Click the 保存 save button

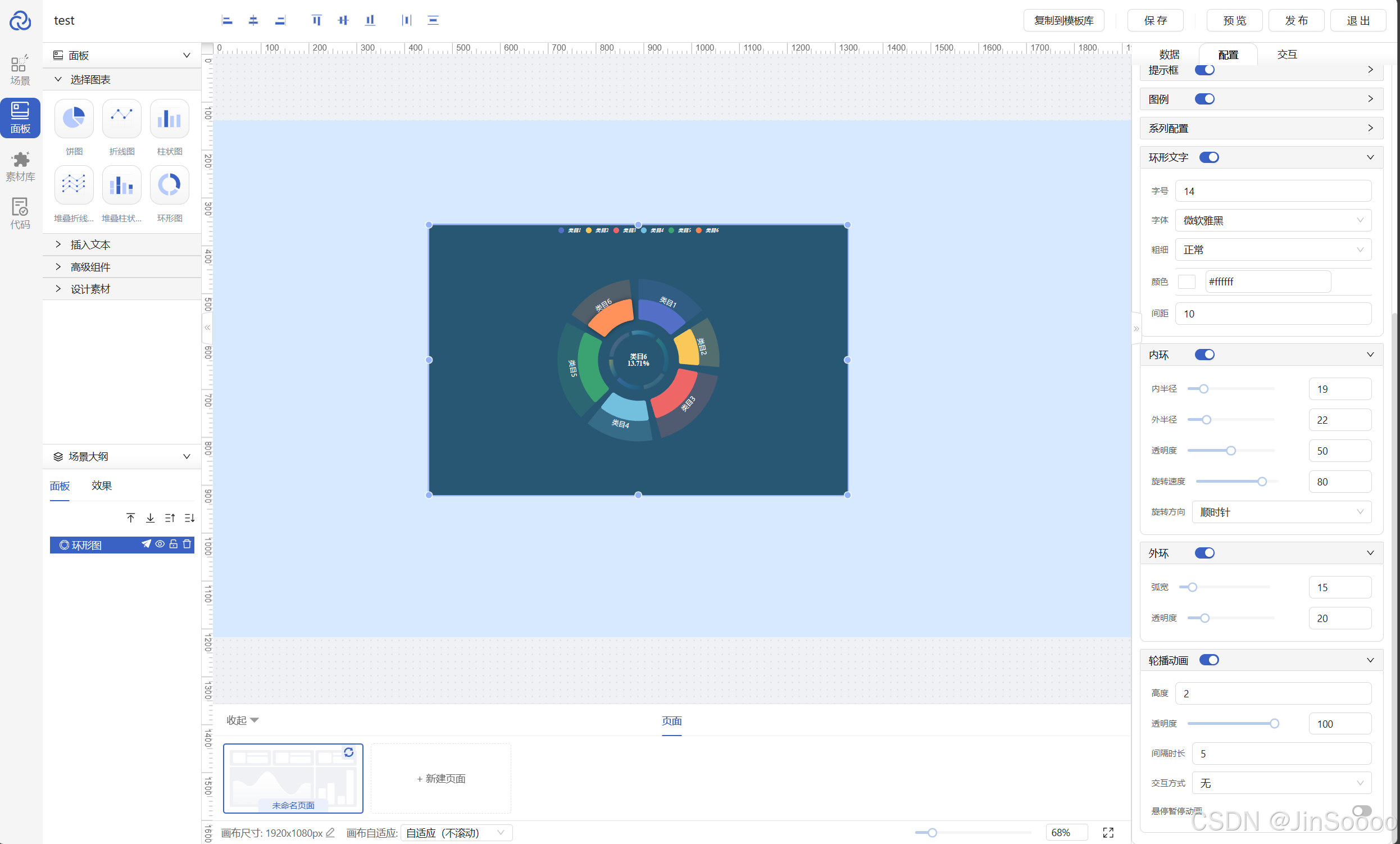pyautogui.click(x=1155, y=20)
